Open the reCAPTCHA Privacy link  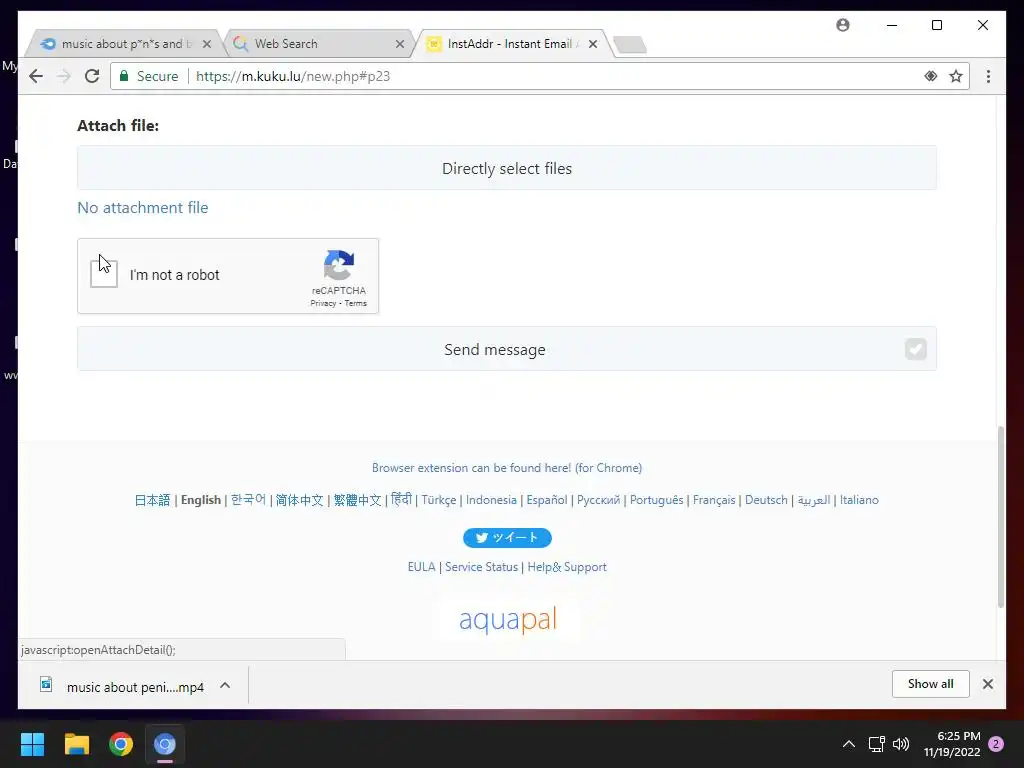[323, 303]
